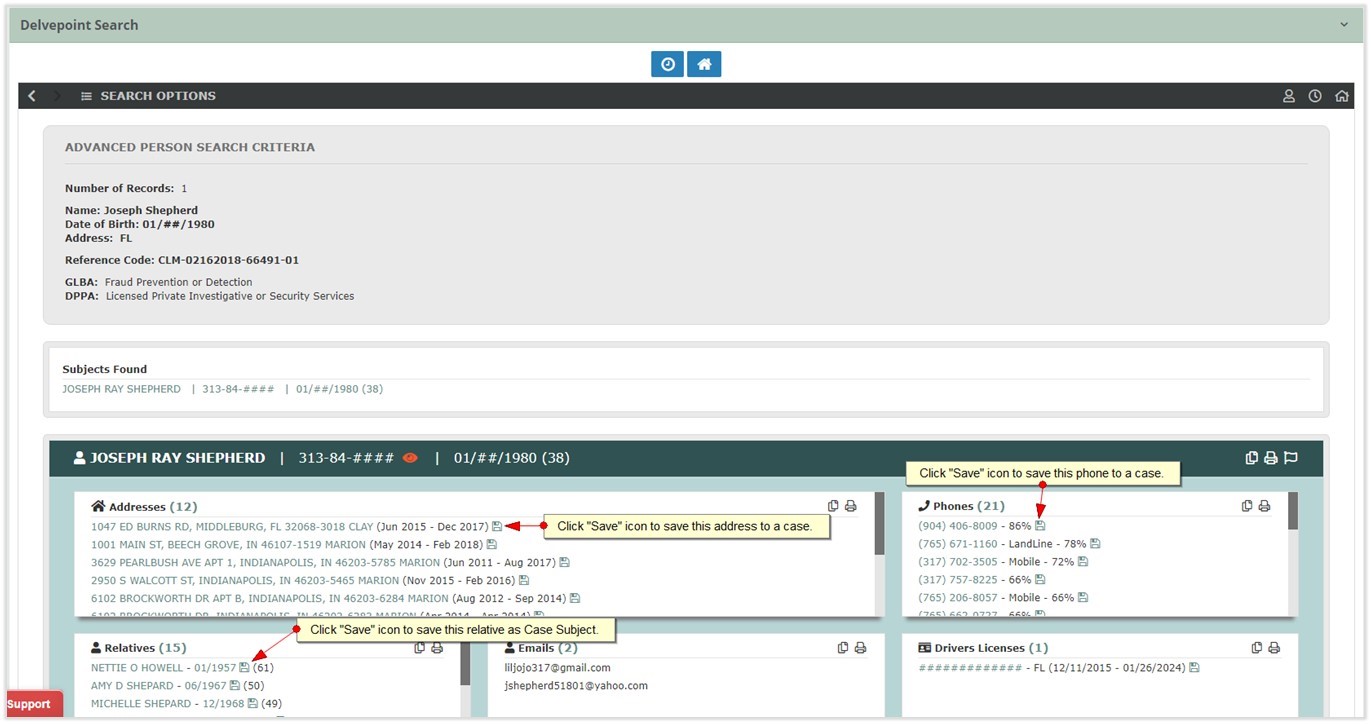Open JOSEPH RAY SHEPHERD subject found link
The height and width of the screenshot is (724, 1371).
click(x=122, y=389)
